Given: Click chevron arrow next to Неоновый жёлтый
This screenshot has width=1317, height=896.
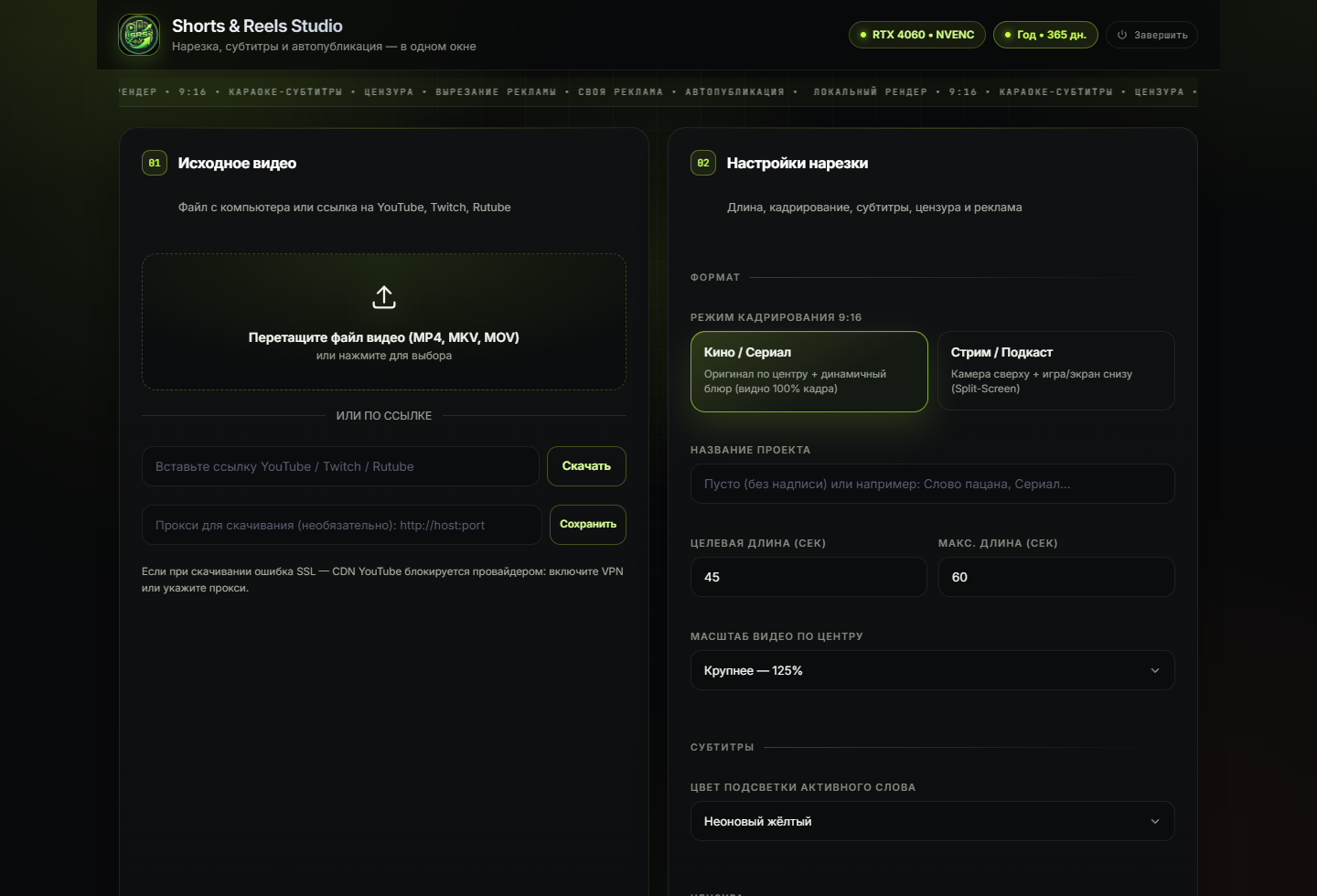Looking at the screenshot, I should coord(1155,821).
